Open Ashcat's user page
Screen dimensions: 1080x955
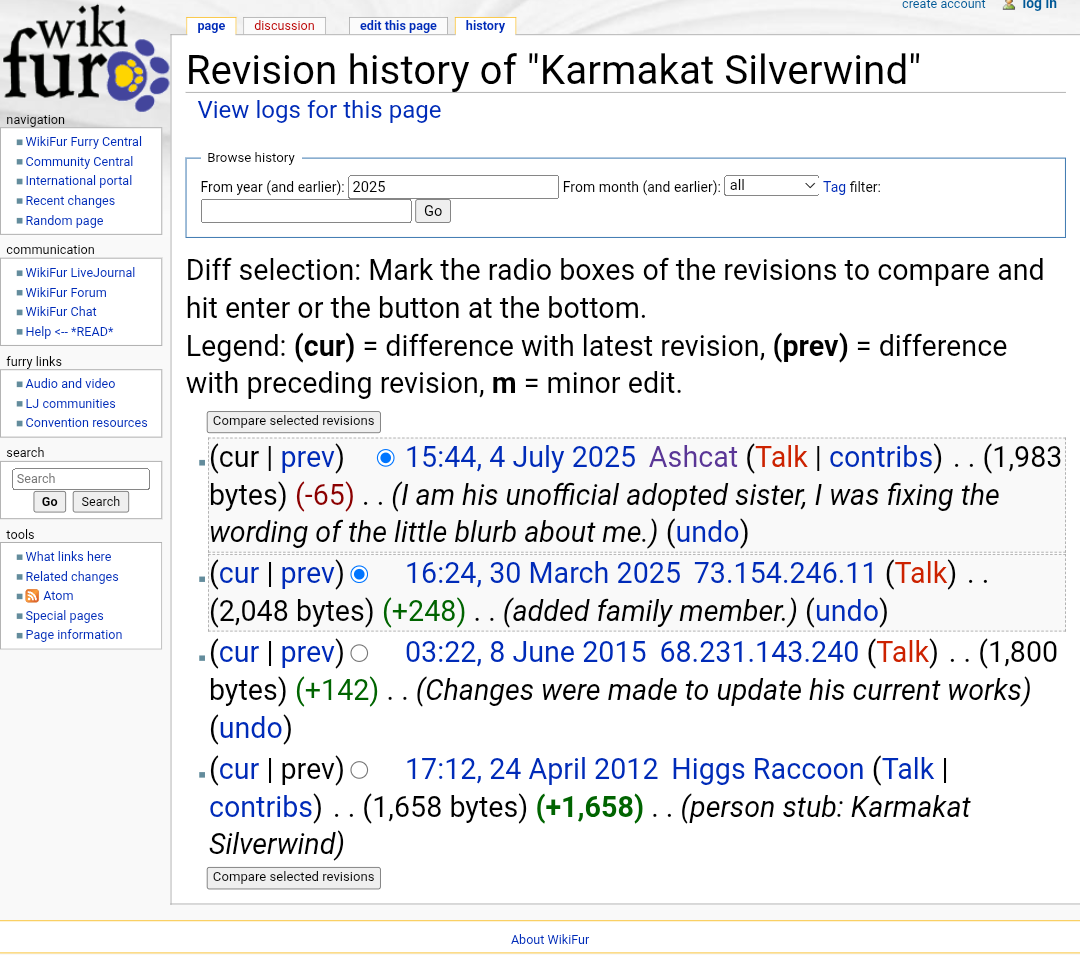point(693,458)
